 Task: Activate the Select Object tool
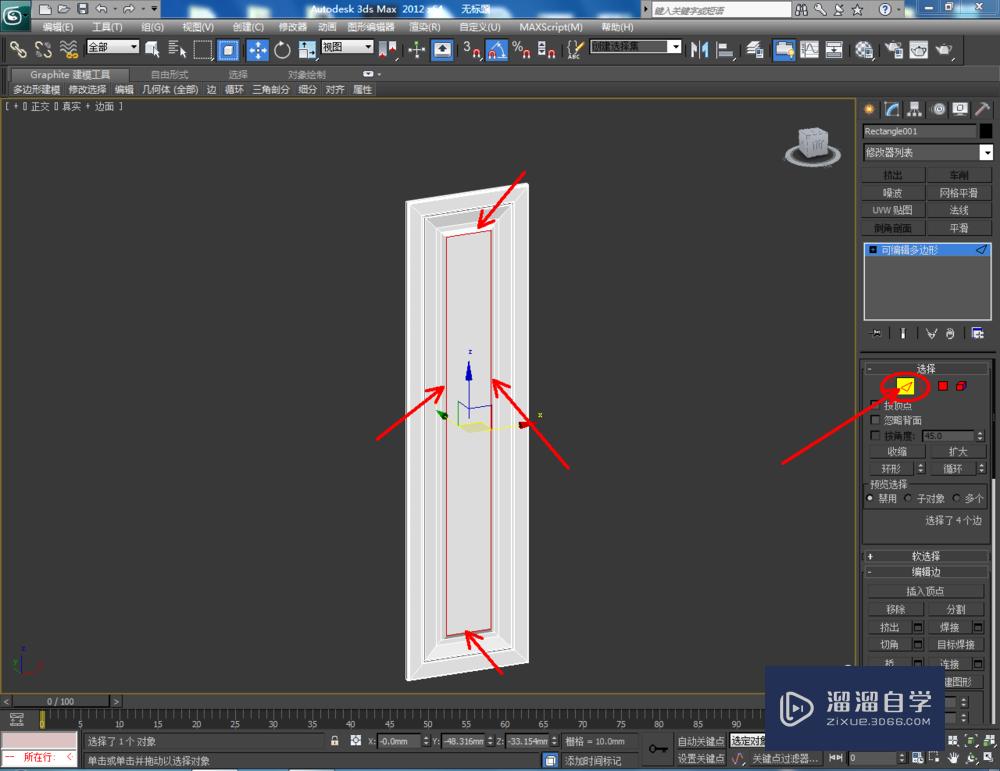(x=152, y=49)
